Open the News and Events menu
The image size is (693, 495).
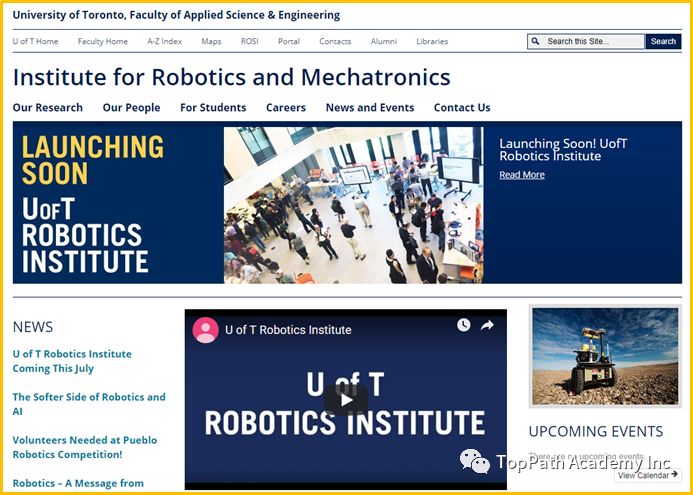coord(370,107)
